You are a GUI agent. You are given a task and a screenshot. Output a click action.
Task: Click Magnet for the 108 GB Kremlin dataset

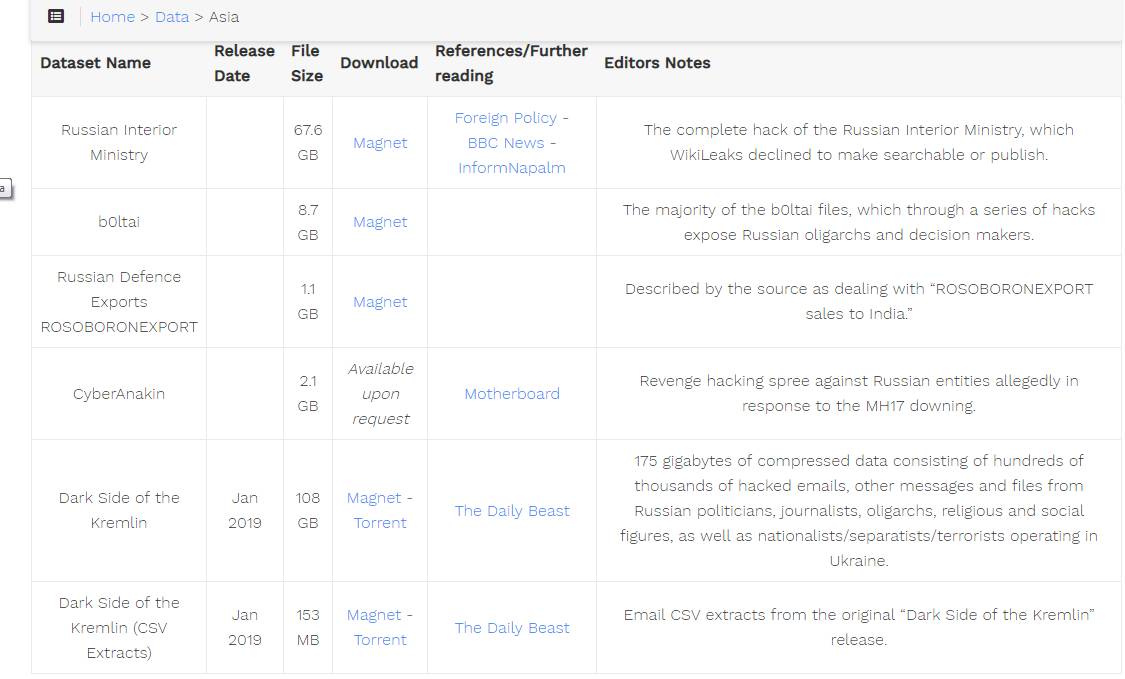[374, 498]
